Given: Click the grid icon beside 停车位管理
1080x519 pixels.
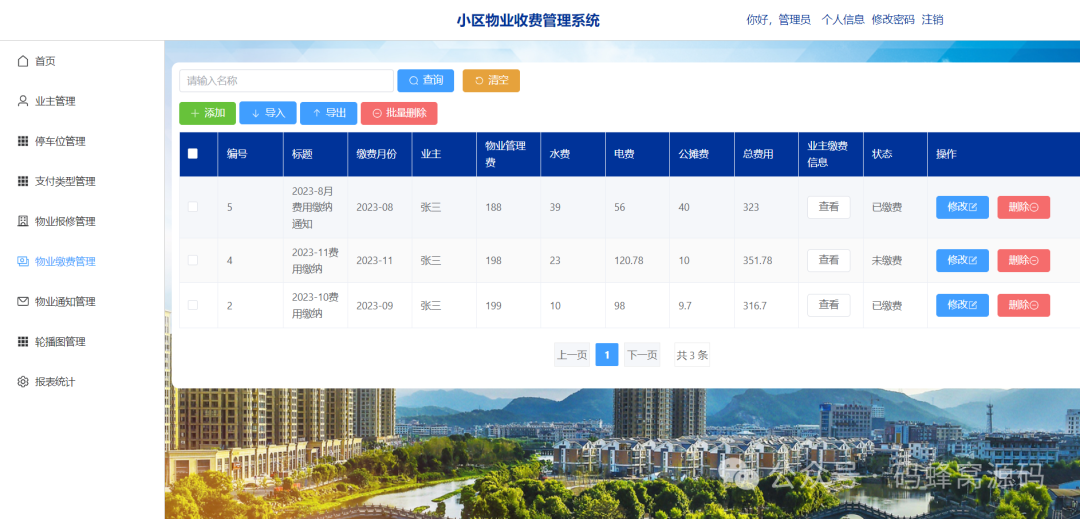Looking at the screenshot, I should point(23,141).
